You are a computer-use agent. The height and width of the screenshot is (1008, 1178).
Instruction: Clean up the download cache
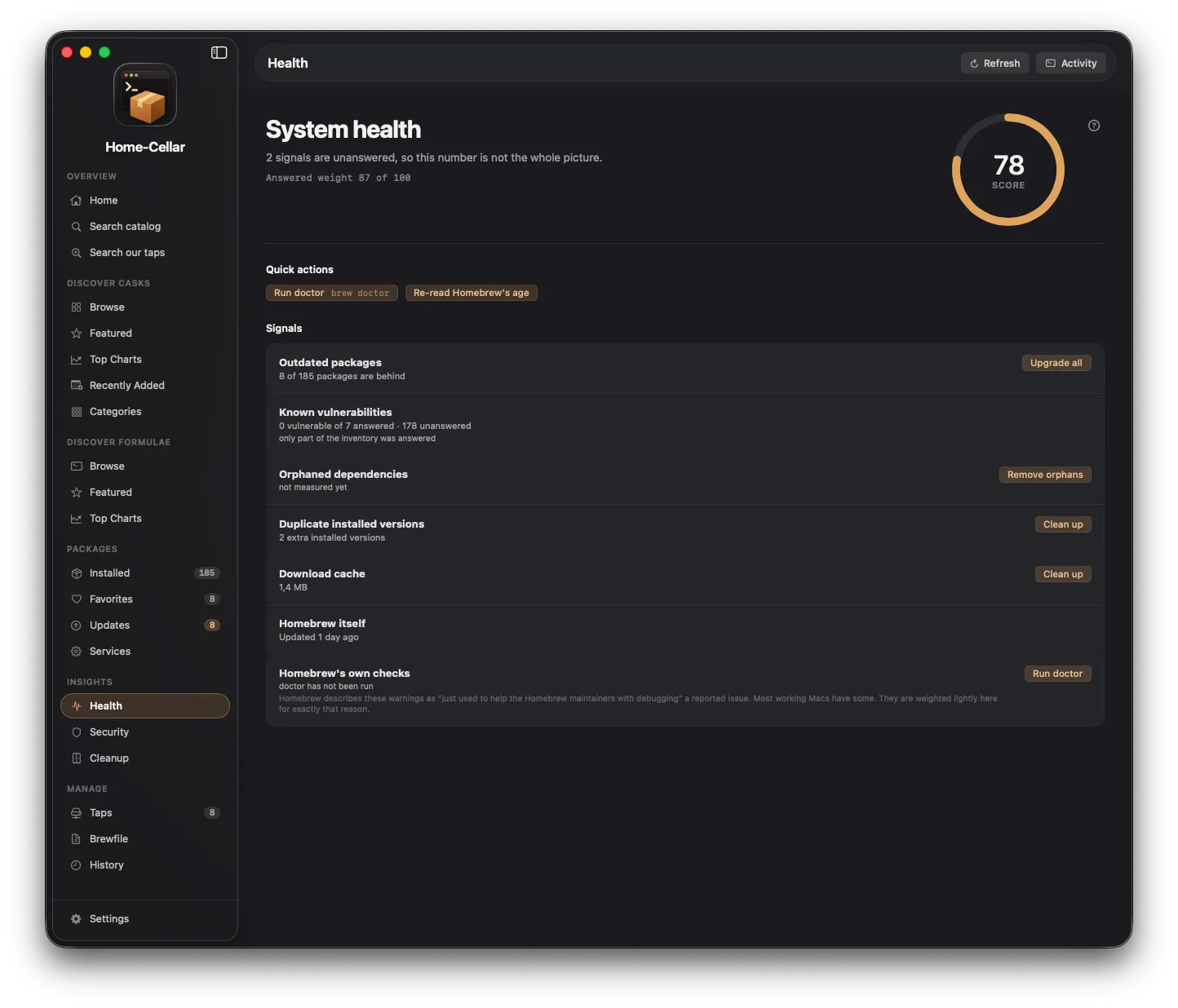(x=1063, y=574)
